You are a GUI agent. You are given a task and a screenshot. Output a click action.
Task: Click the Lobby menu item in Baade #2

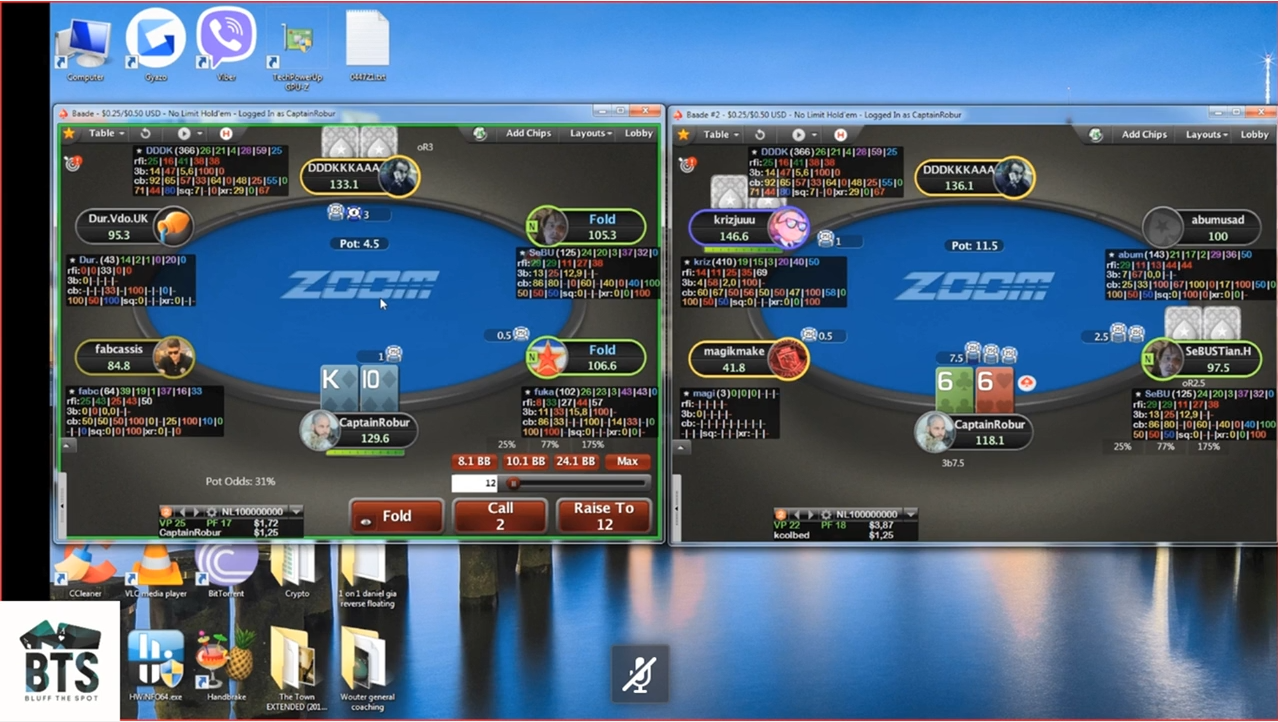(1254, 134)
